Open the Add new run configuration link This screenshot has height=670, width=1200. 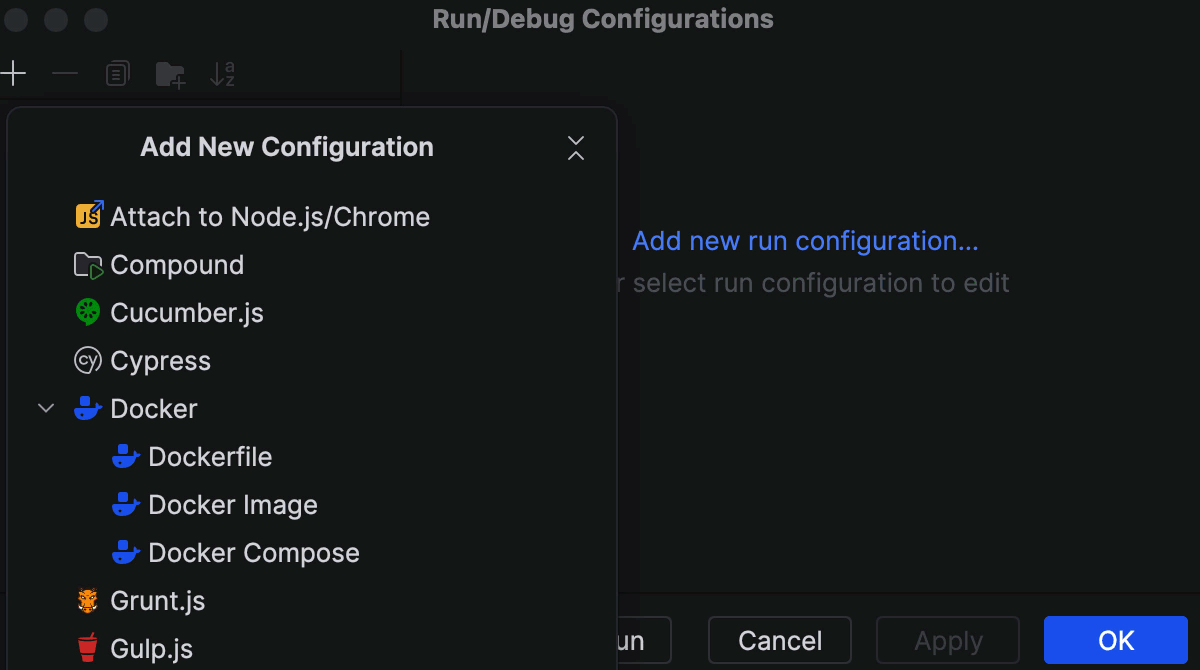pyautogui.click(x=804, y=241)
